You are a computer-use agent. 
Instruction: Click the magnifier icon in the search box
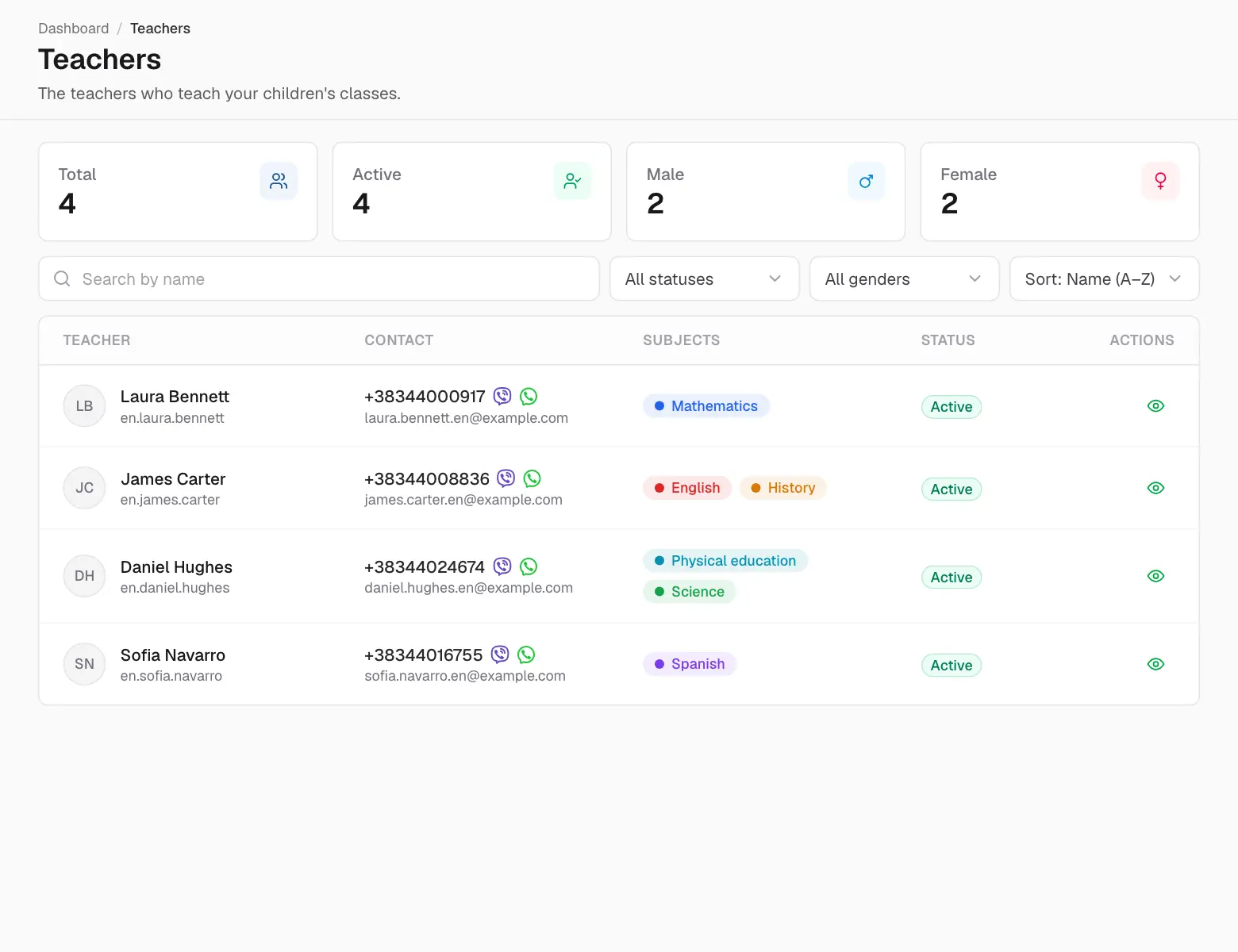coord(62,278)
